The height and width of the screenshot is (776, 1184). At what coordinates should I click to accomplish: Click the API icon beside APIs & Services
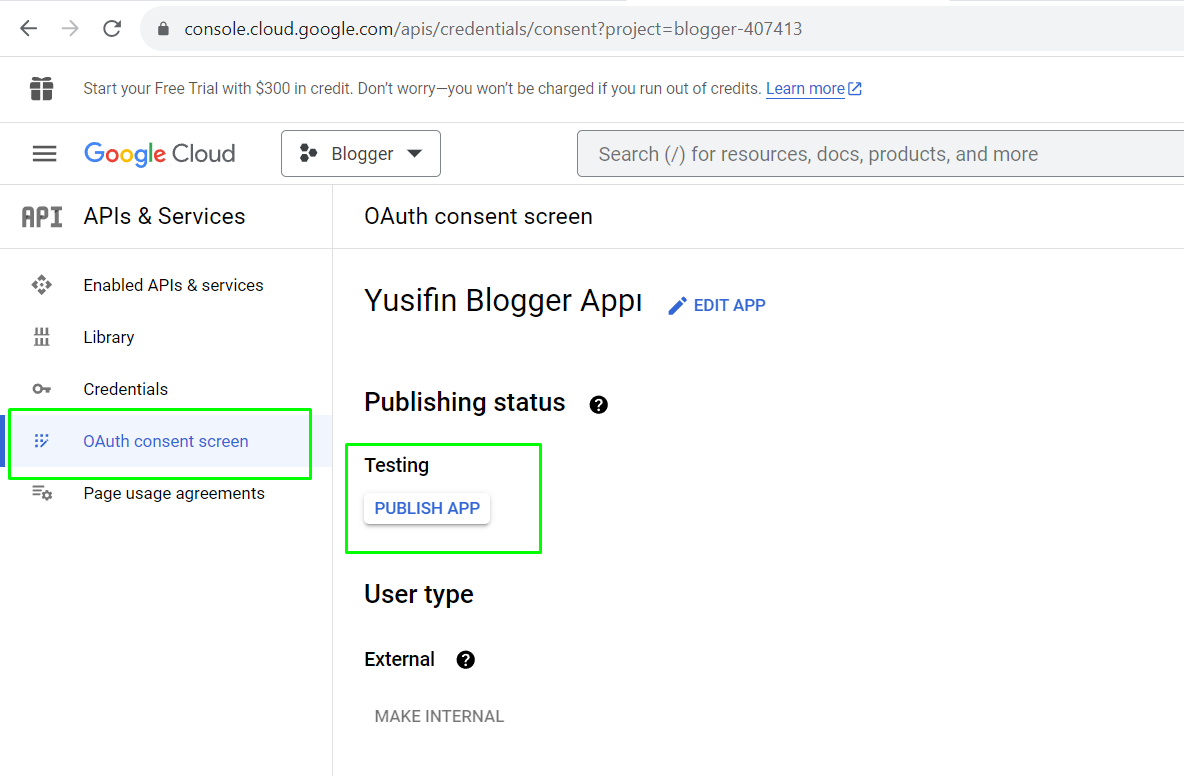(x=42, y=217)
